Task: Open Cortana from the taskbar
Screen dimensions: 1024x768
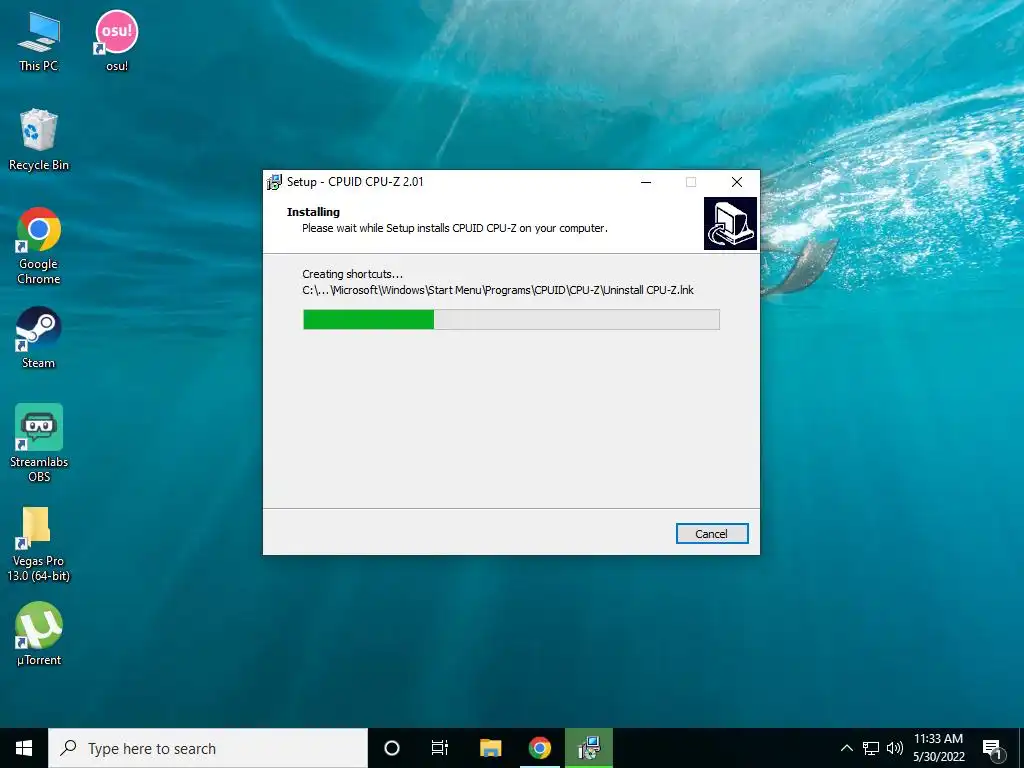Action: point(392,748)
